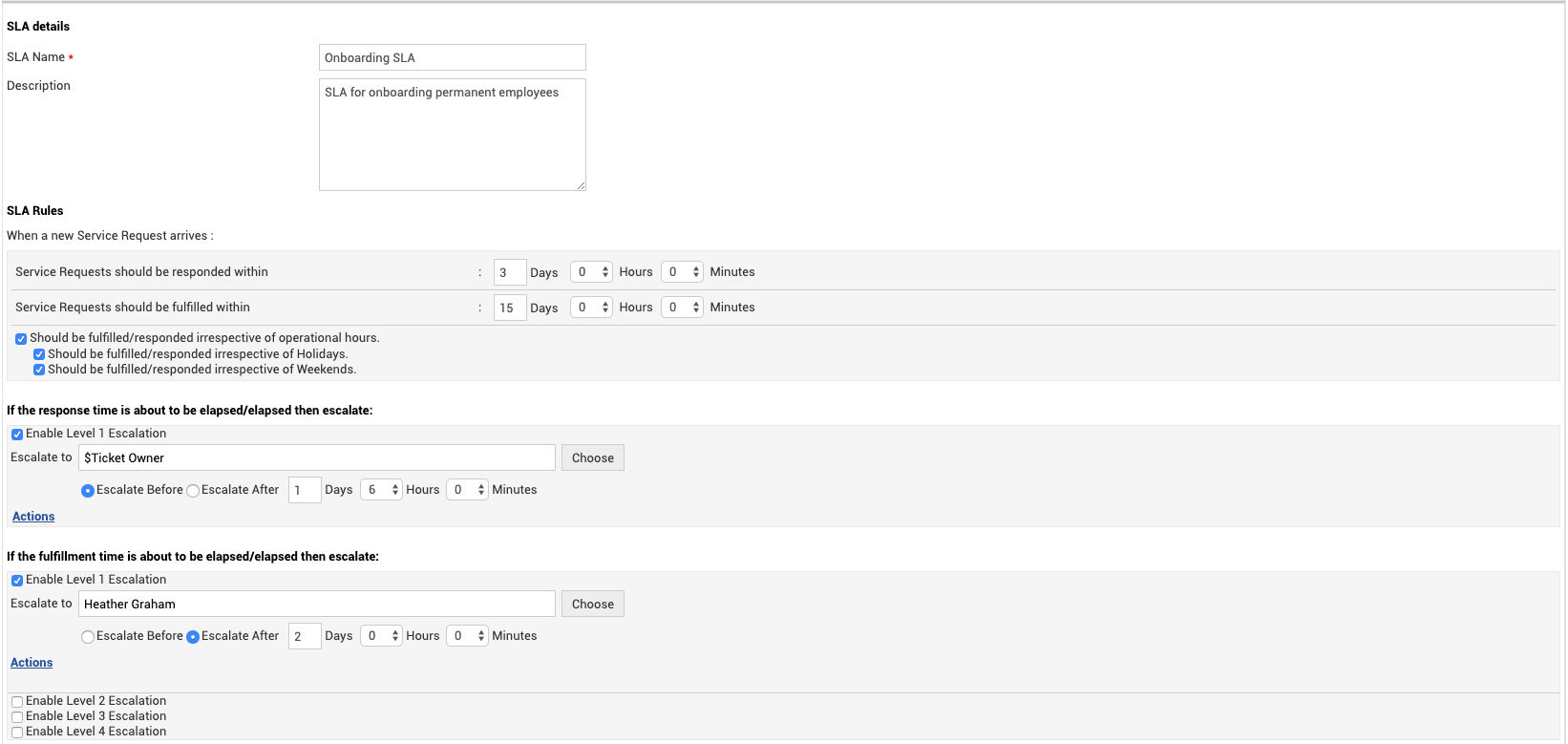1568x744 pixels.
Task: Enable Level 2 Escalation
Action: point(16,701)
